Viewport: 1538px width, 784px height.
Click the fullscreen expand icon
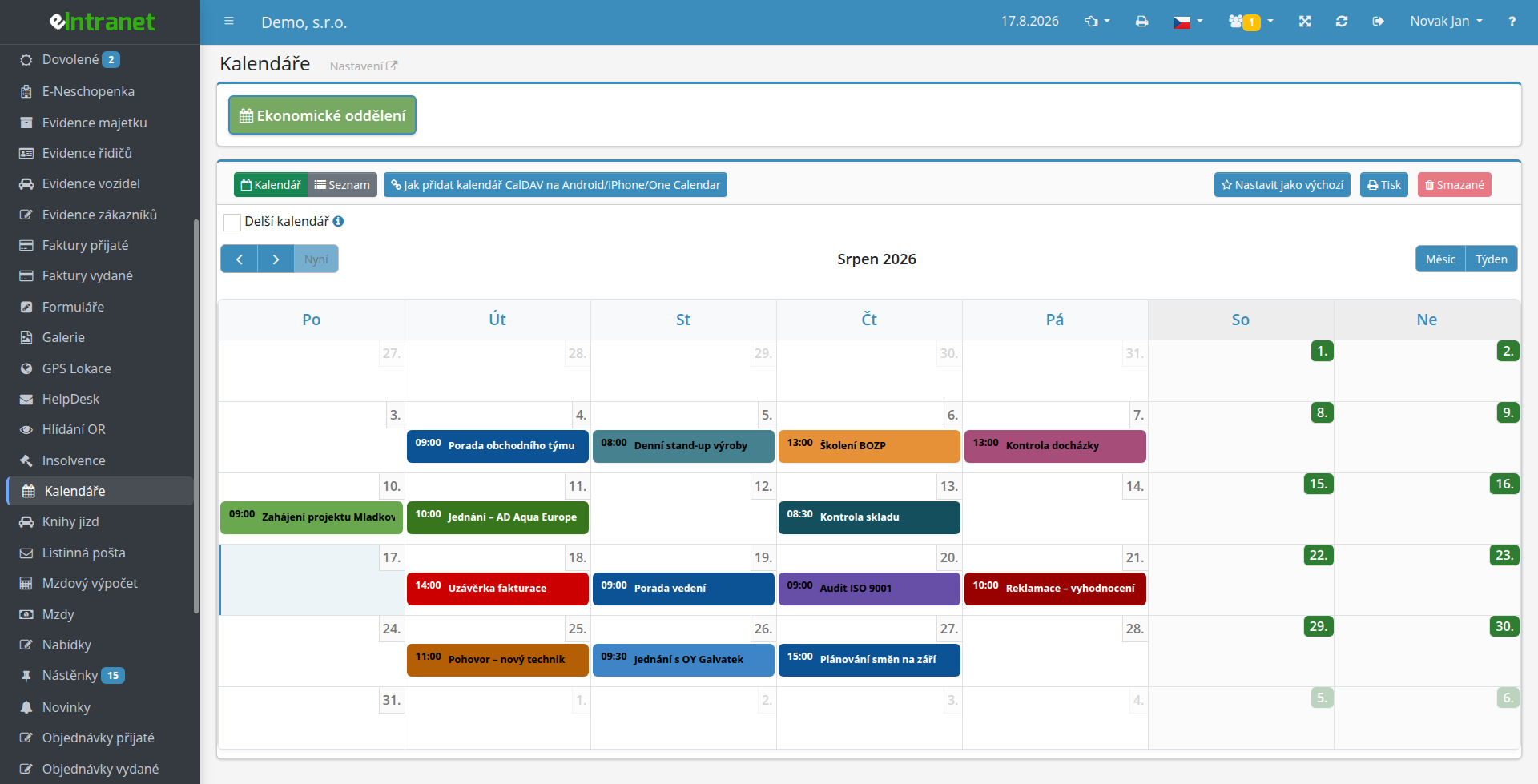point(1305,22)
